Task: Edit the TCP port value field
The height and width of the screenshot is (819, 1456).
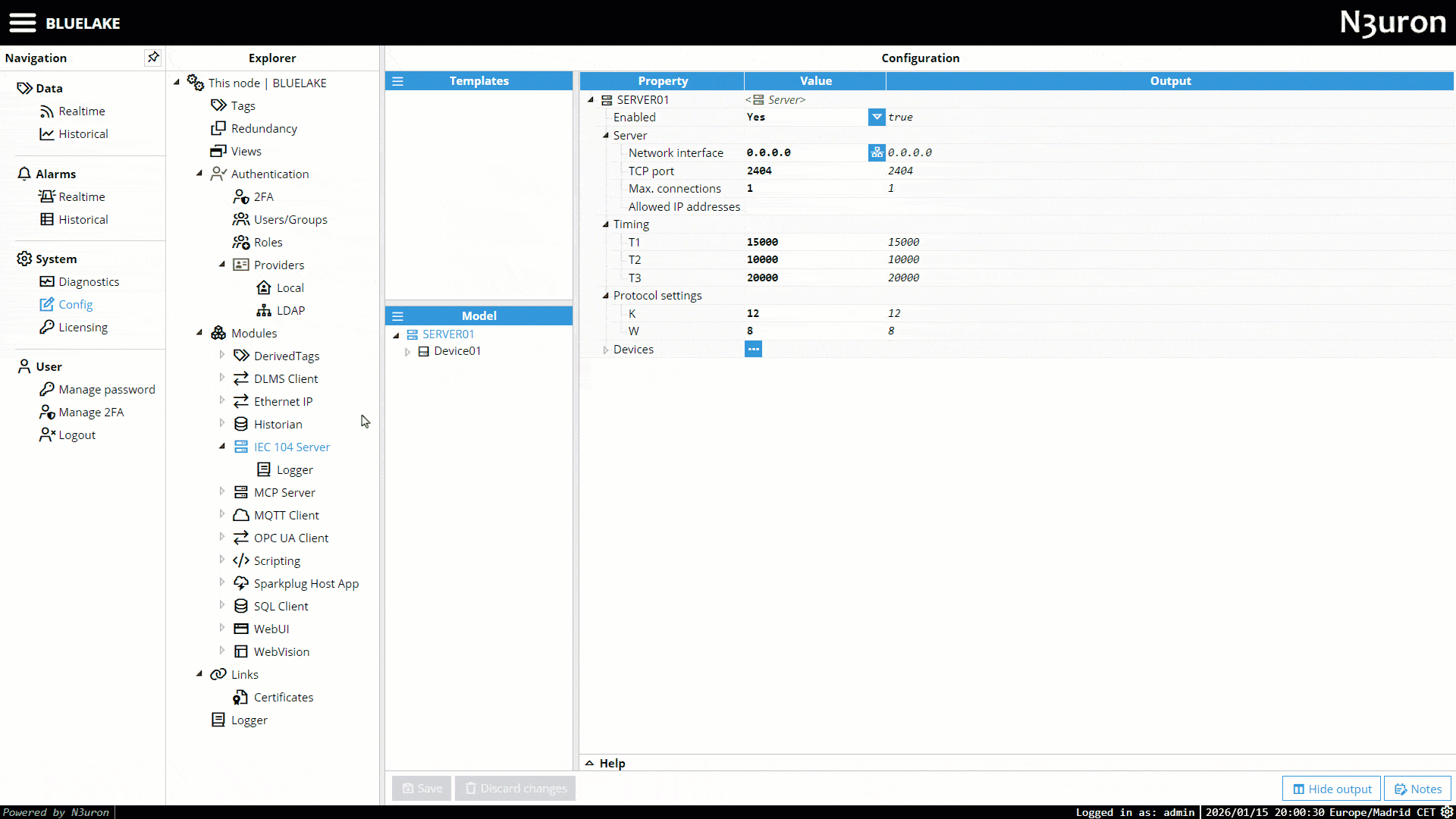Action: click(x=804, y=171)
